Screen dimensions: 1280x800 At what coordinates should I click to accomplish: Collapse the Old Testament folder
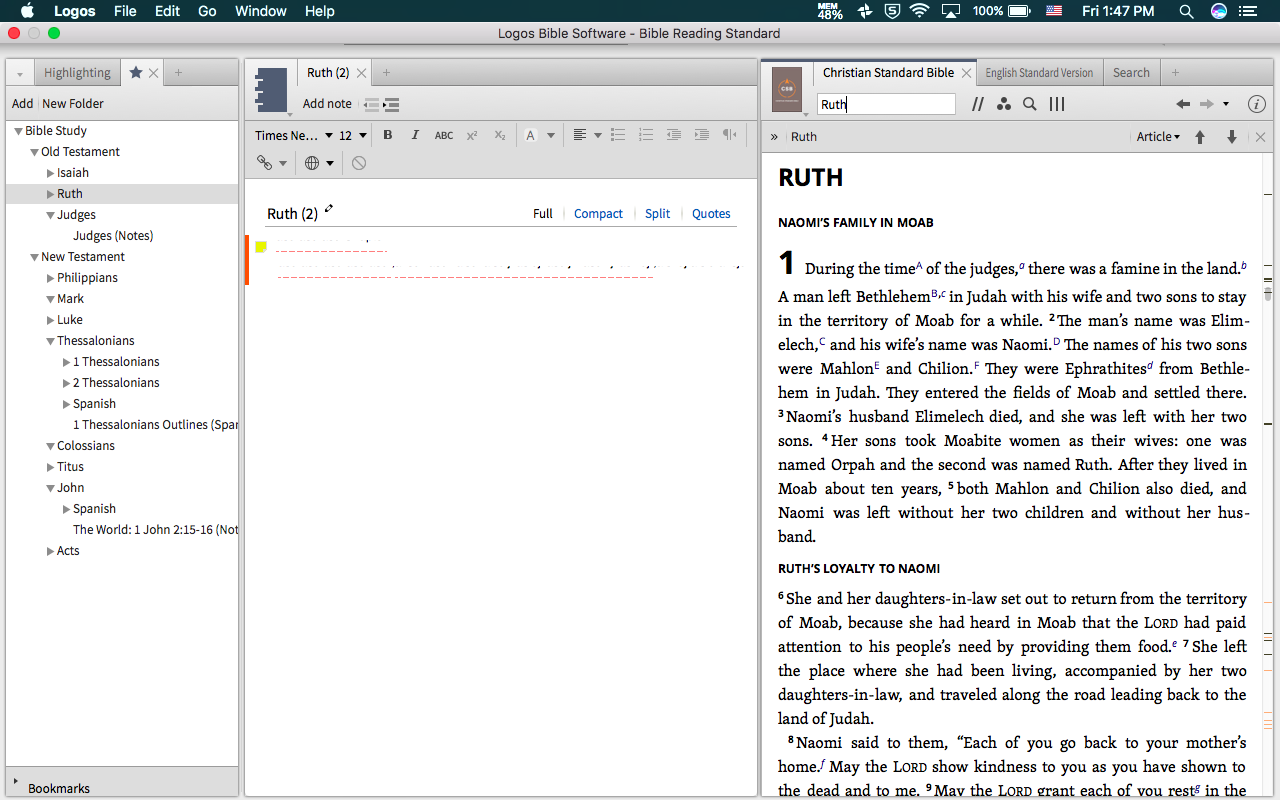pyautogui.click(x=34, y=152)
